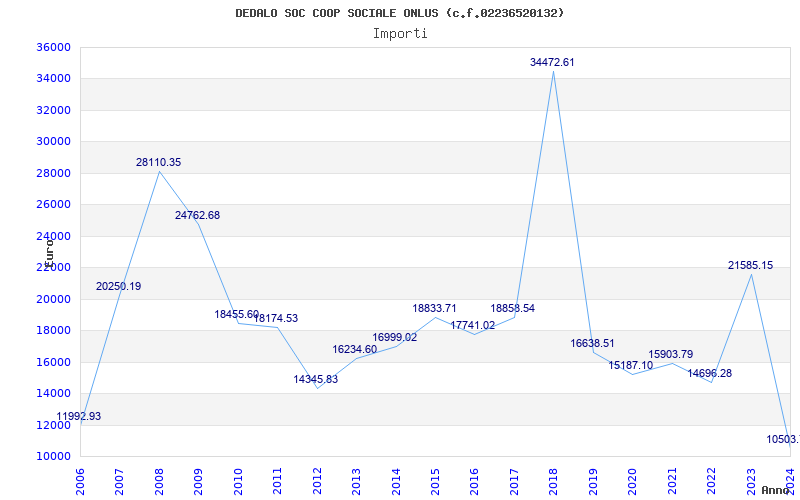Click x-axis year 2018
Viewport: 800px width, 500px height.
click(554, 481)
